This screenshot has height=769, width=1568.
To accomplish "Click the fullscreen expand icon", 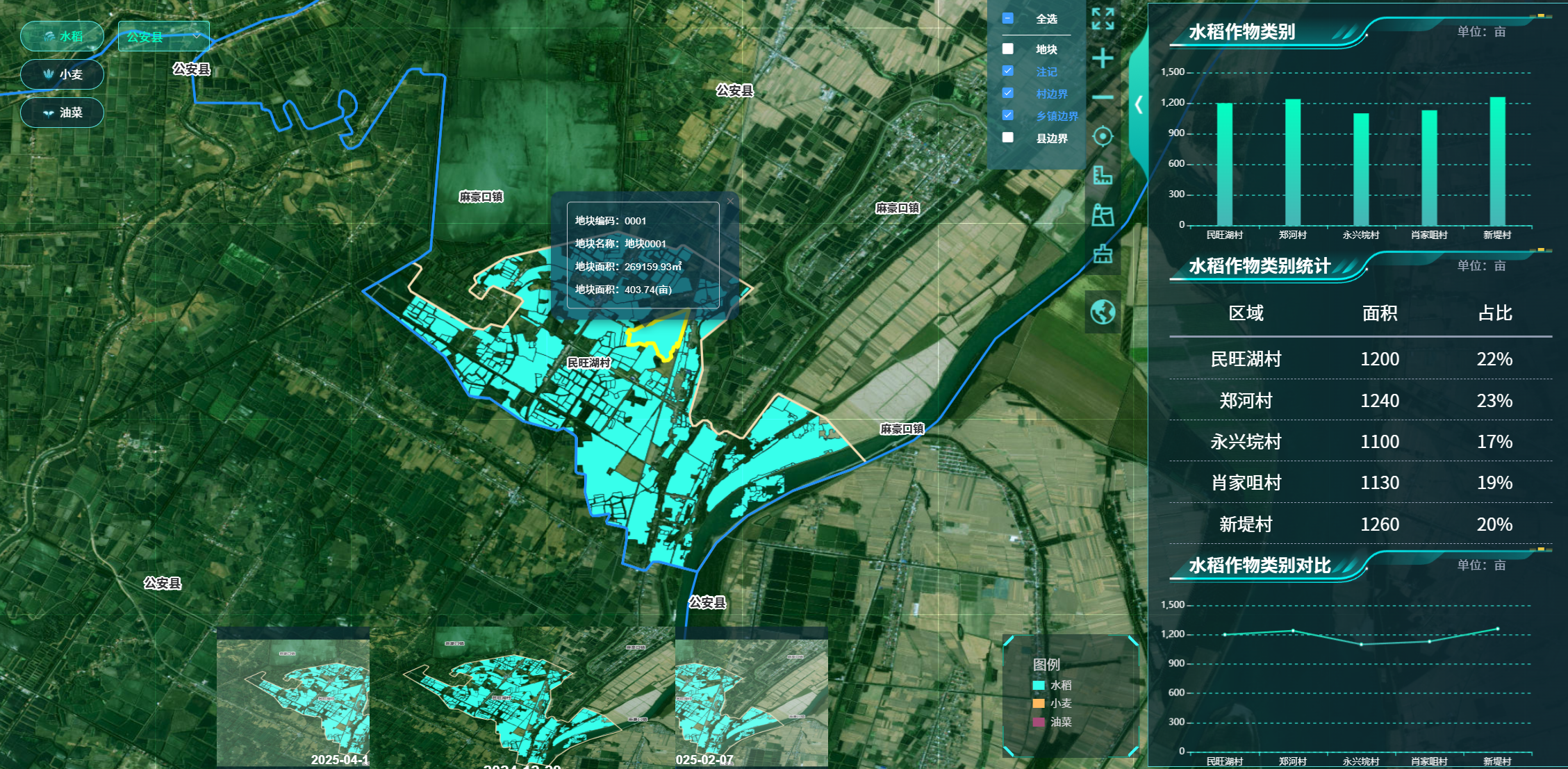I will 1103,19.
